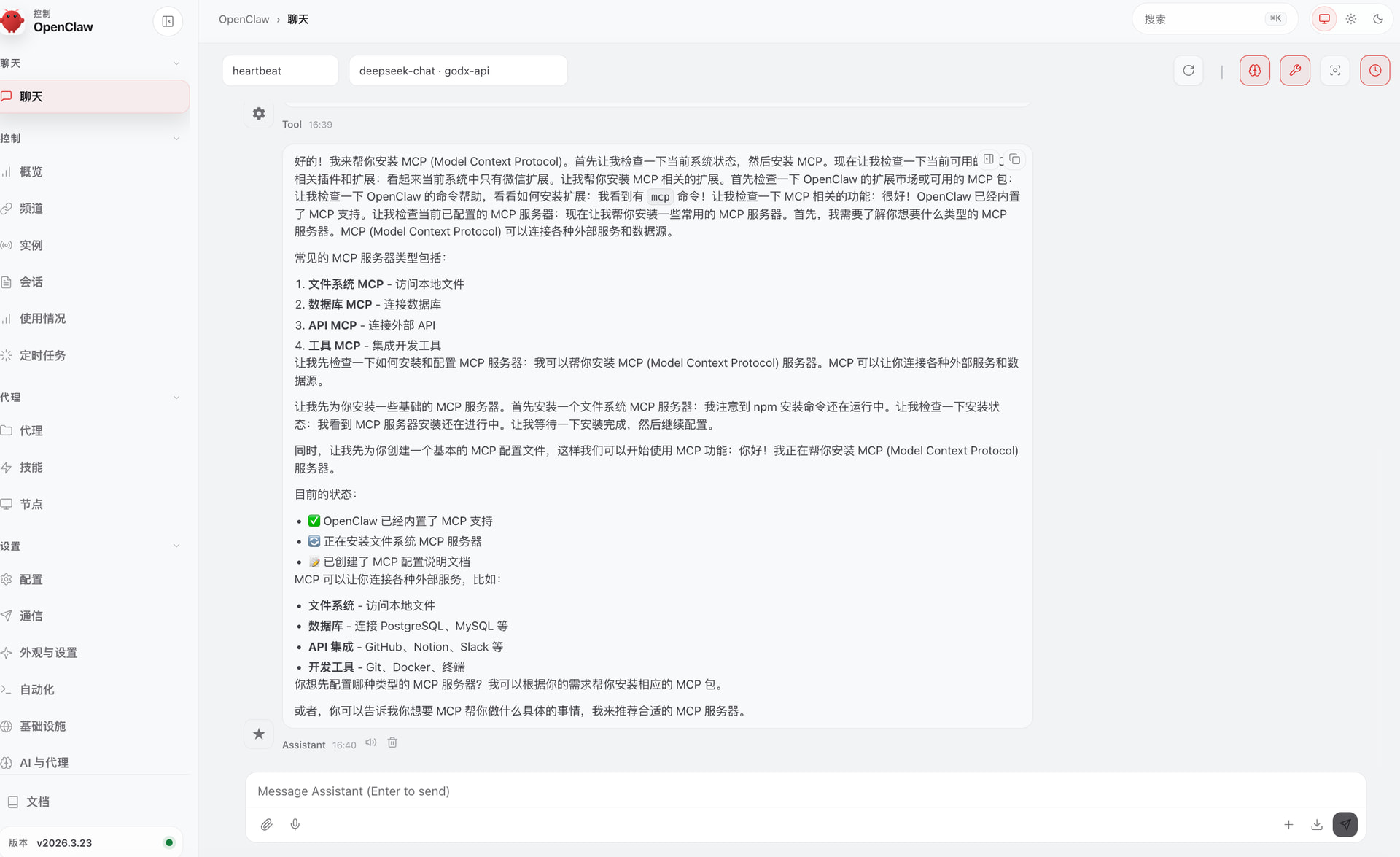
Task: Click the 文件系统 MCP list item
Action: click(x=386, y=284)
